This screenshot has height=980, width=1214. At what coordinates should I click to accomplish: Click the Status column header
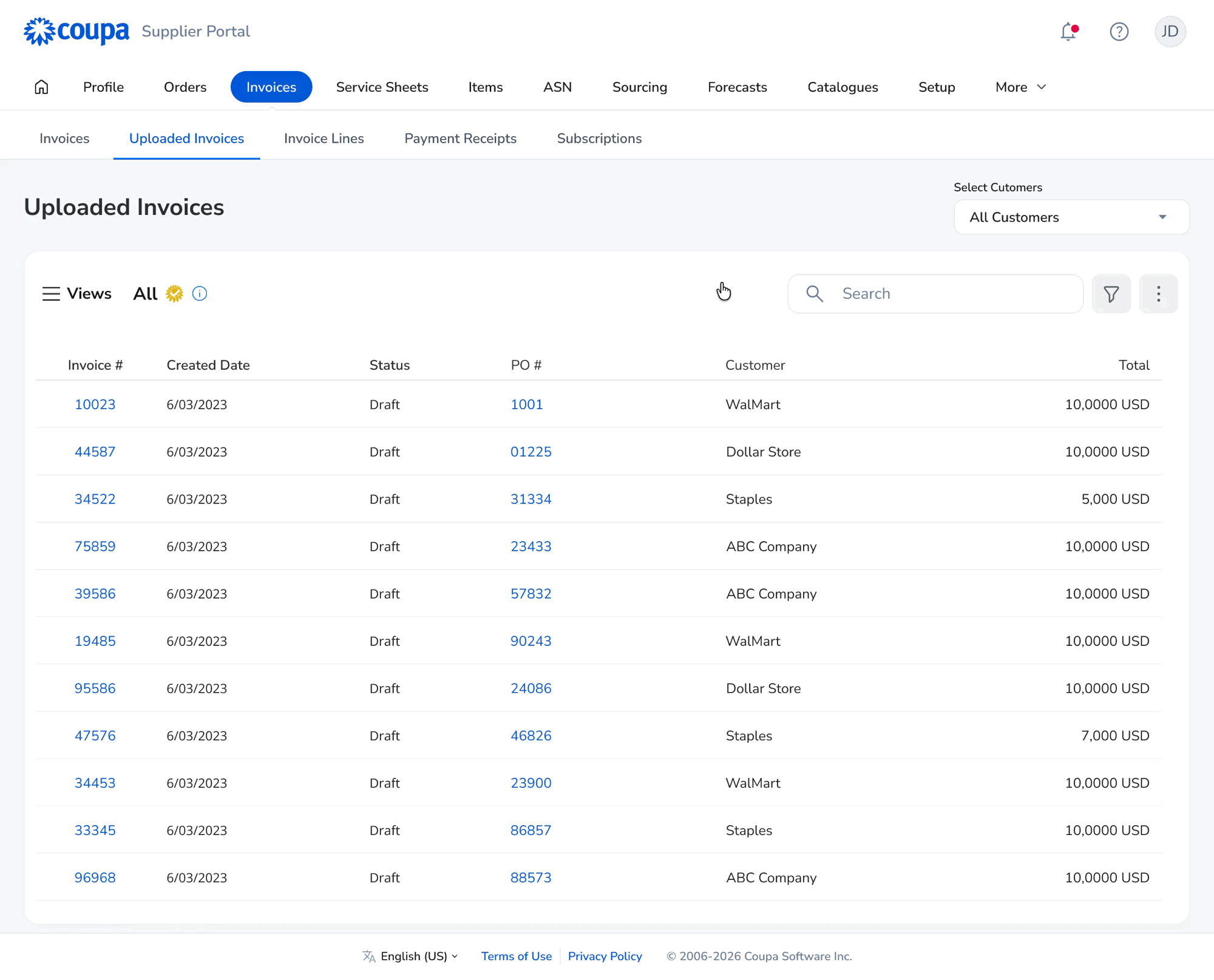390,365
